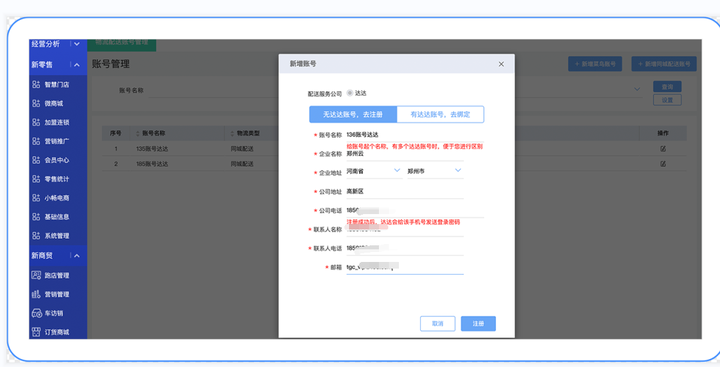The image size is (720, 367).
Task: Focus the 企业名称 field with 郑州云
Action: coord(405,155)
